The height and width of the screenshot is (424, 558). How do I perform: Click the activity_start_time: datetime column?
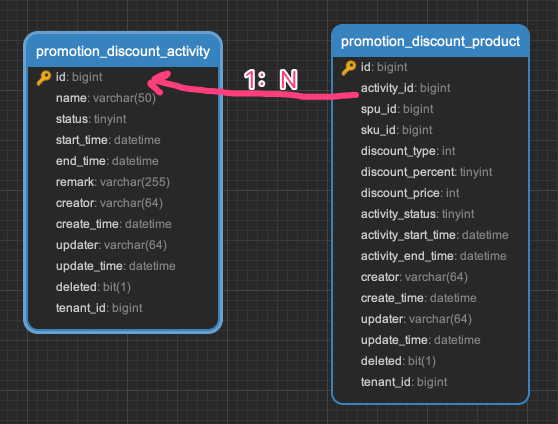(x=435, y=235)
